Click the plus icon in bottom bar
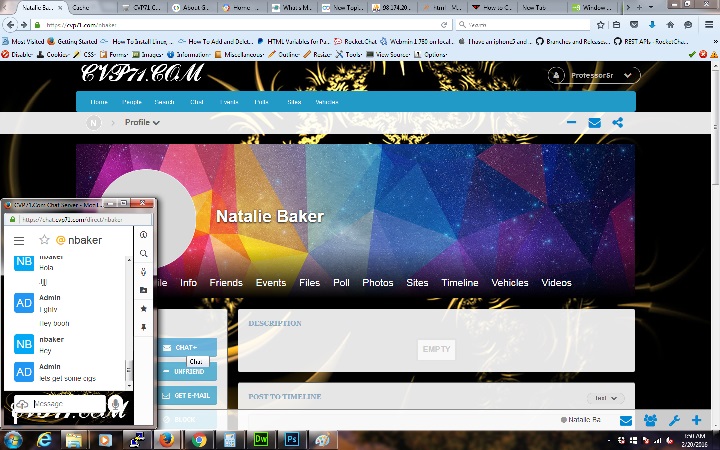Viewport: 720px width, 450px height. [697, 421]
